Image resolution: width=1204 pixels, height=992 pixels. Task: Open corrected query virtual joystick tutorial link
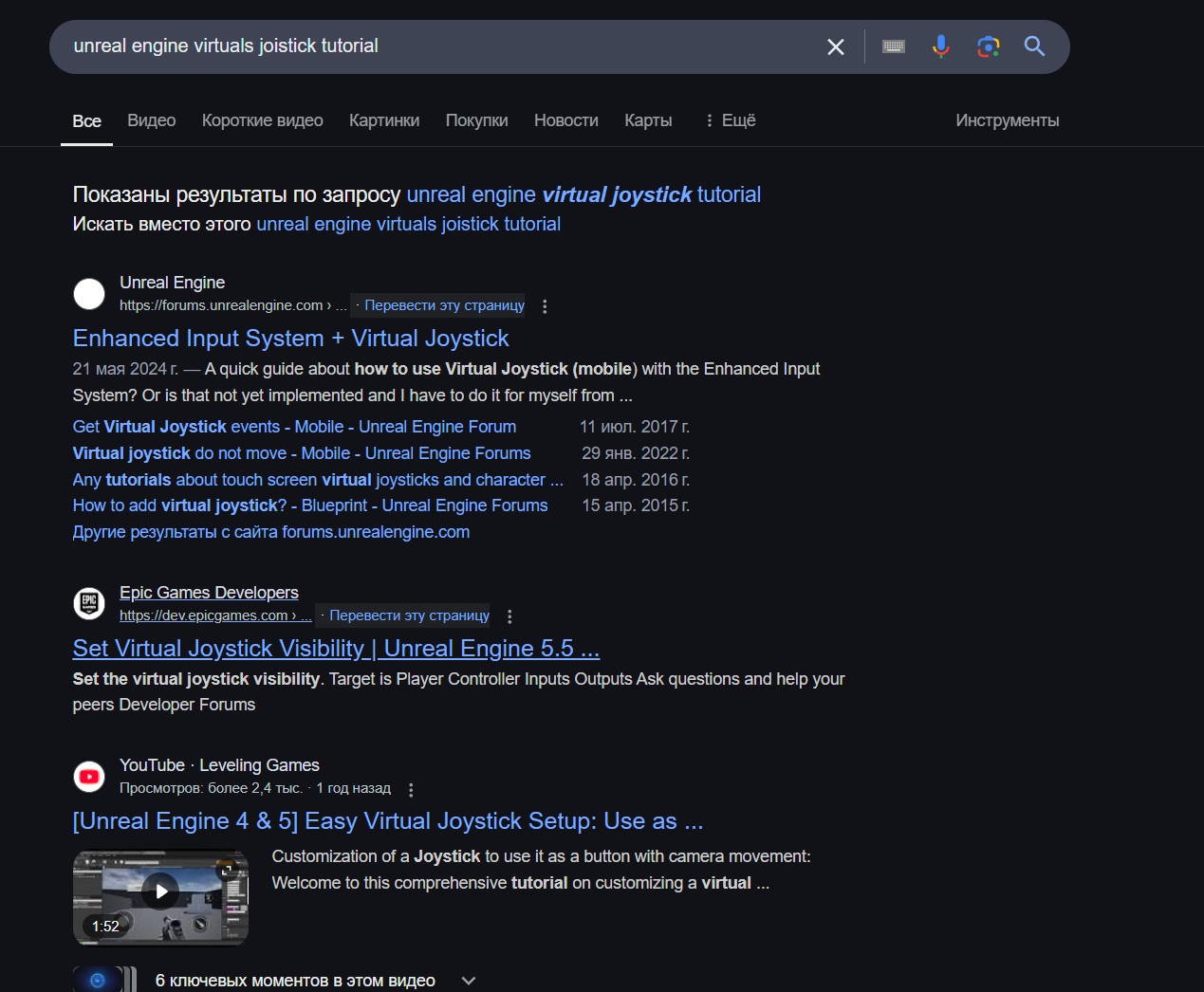coord(583,194)
